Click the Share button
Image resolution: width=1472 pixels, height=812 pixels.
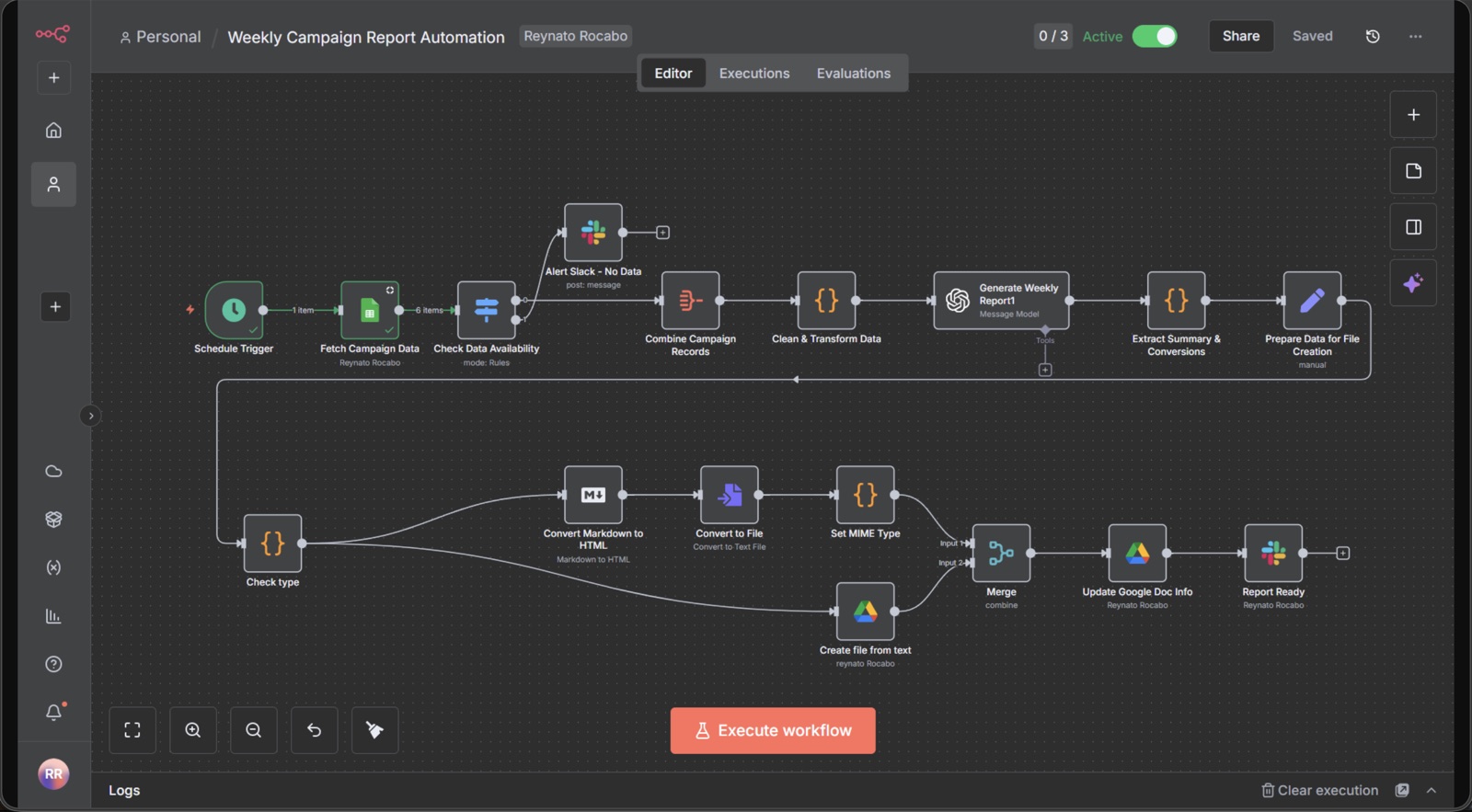pyautogui.click(x=1241, y=36)
